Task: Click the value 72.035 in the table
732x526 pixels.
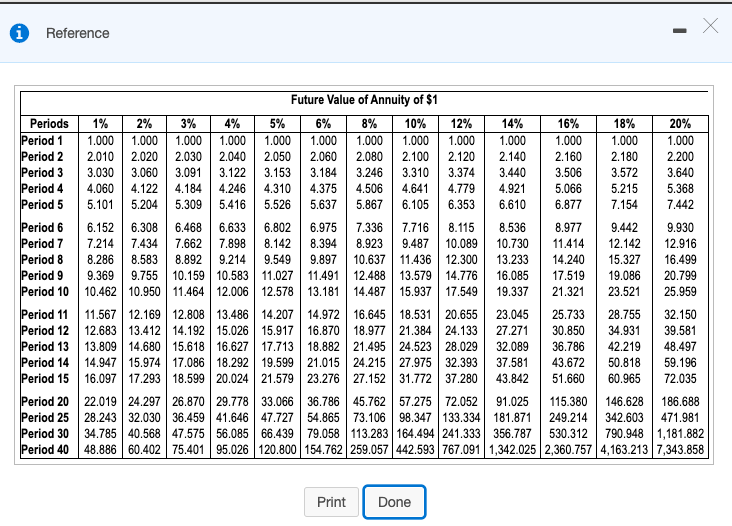Action: (680, 379)
